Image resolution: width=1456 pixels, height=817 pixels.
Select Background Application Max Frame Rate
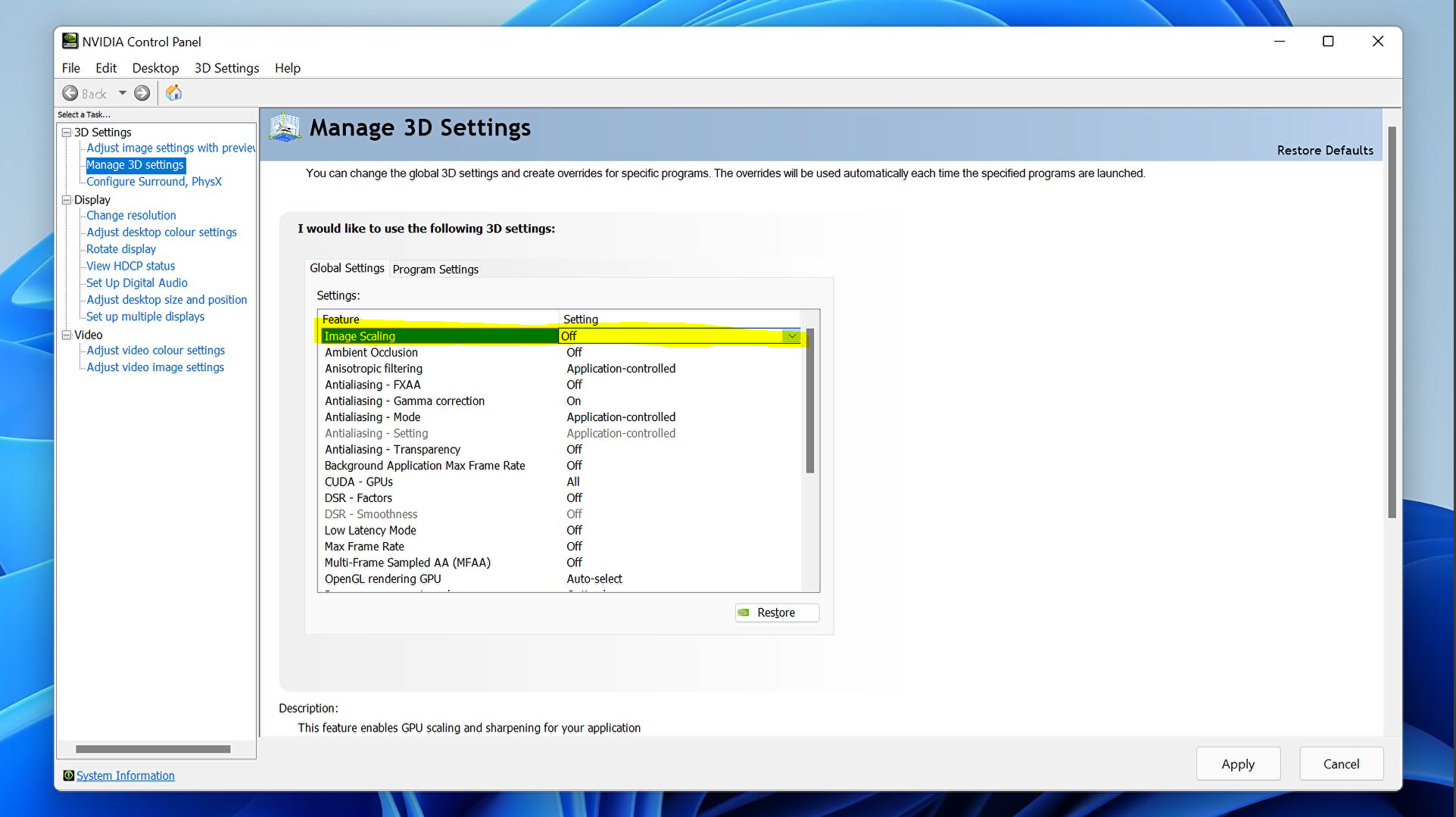(x=560, y=466)
